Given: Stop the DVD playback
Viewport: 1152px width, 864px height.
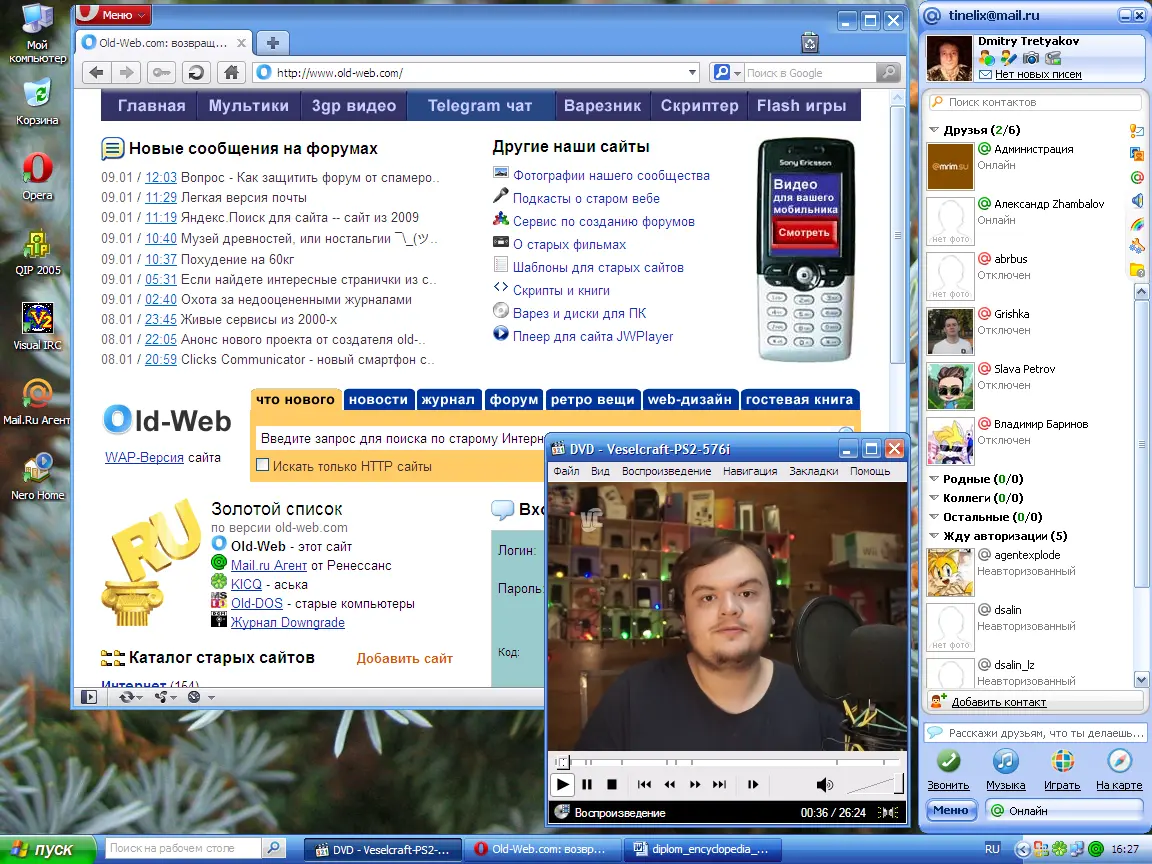Looking at the screenshot, I should pos(611,784).
